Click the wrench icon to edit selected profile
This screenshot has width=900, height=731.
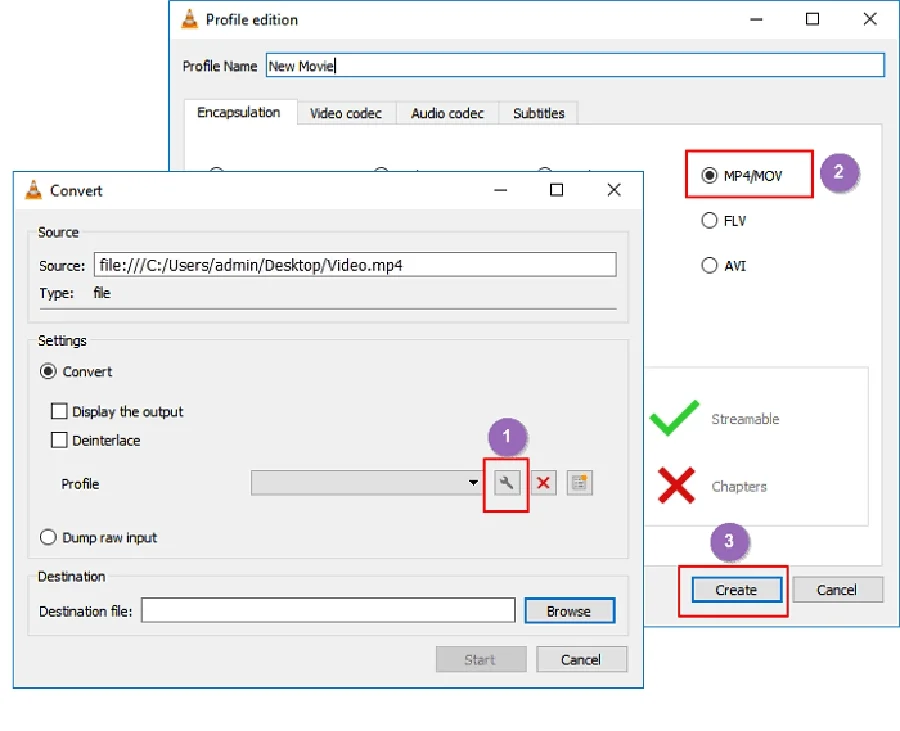pyautogui.click(x=506, y=484)
